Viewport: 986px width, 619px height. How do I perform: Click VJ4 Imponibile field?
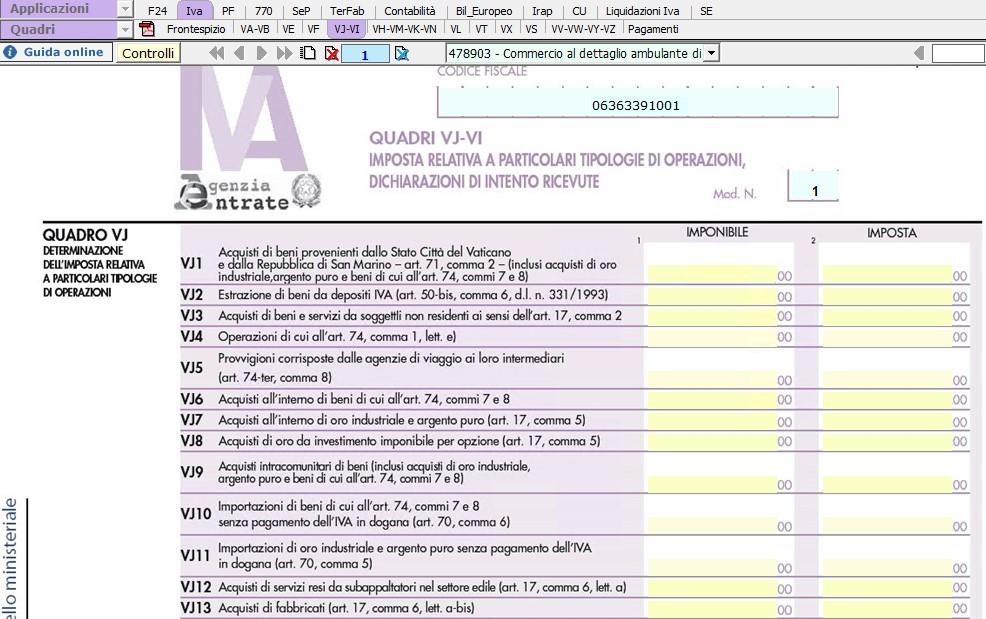[x=712, y=337]
